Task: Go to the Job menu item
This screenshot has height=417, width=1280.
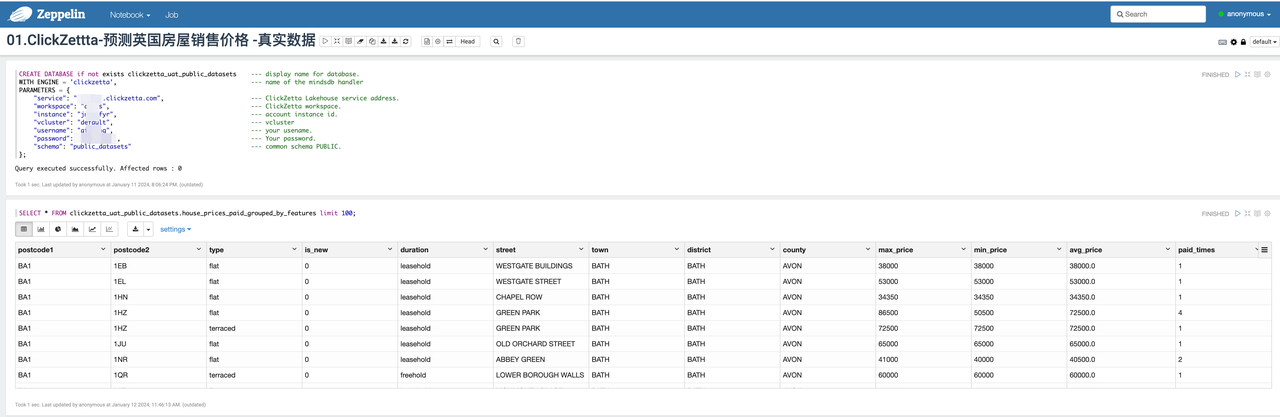Action: tap(172, 15)
